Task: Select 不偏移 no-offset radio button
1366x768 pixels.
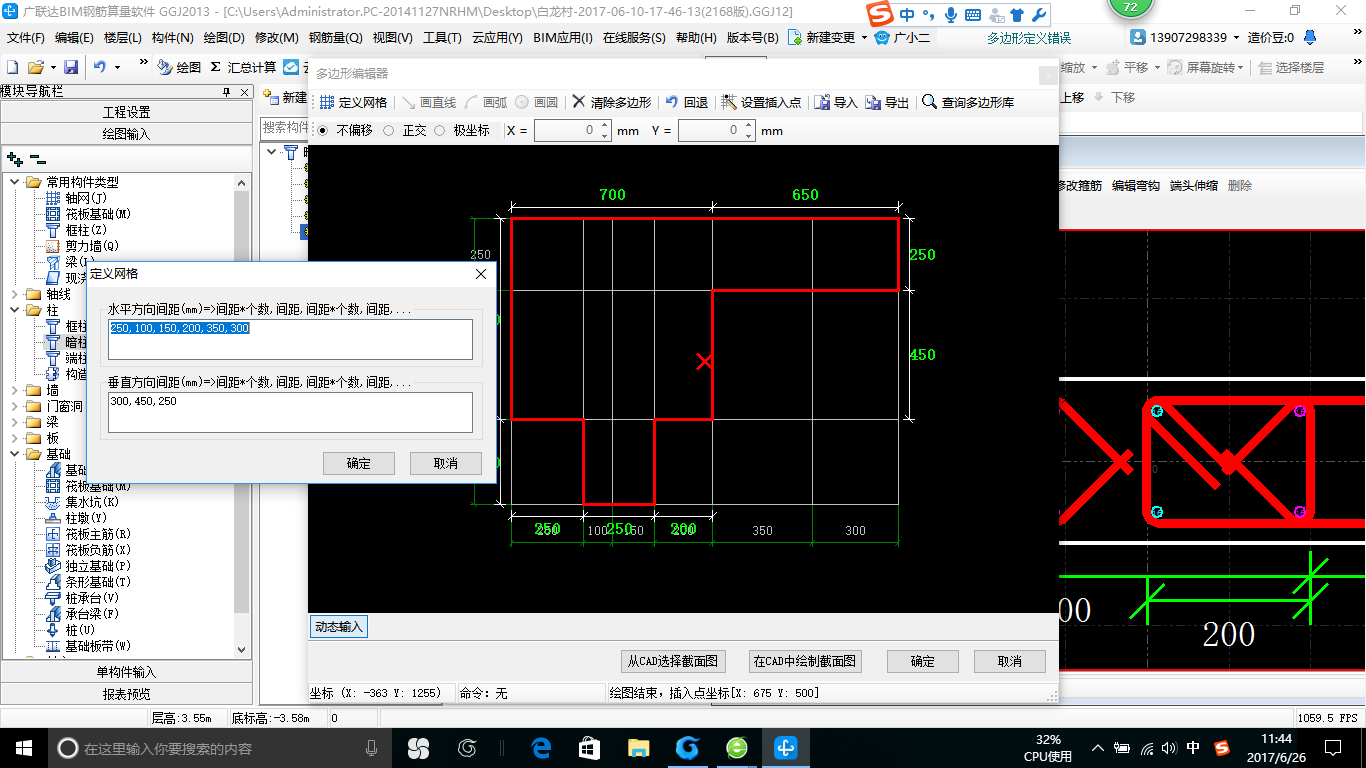Action: click(x=322, y=130)
